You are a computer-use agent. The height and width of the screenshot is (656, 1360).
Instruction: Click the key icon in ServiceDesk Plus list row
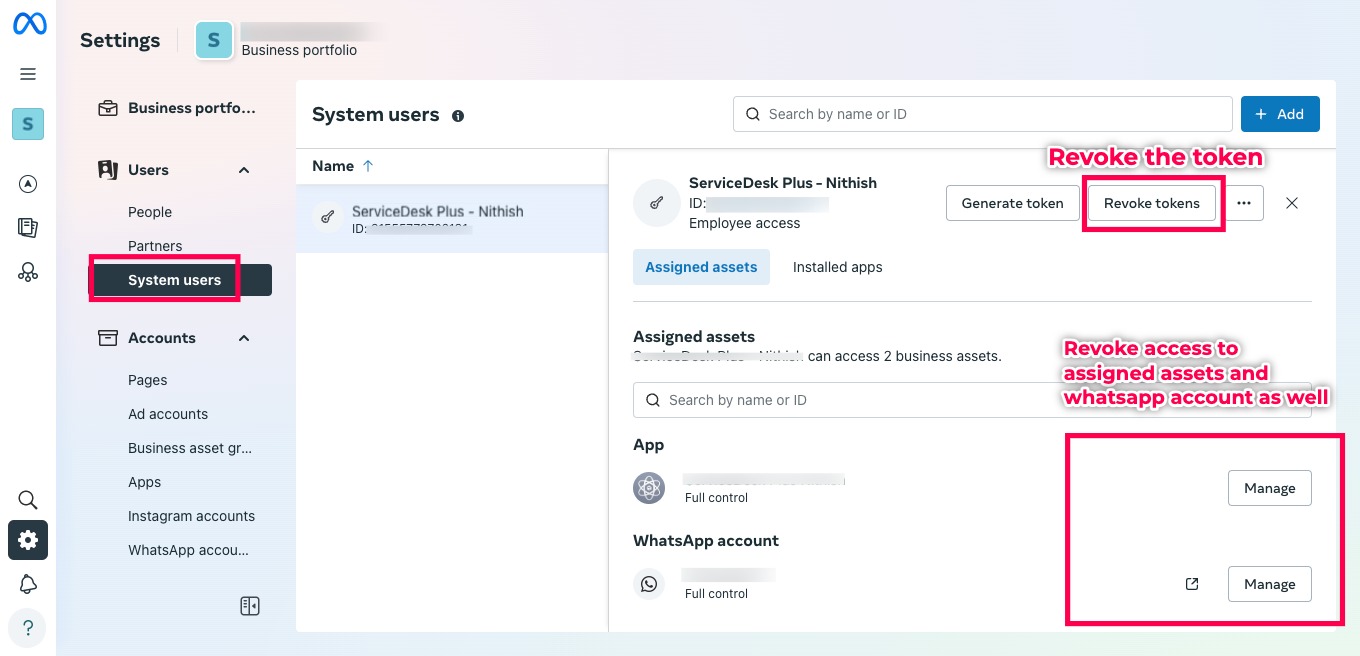pyautogui.click(x=326, y=216)
